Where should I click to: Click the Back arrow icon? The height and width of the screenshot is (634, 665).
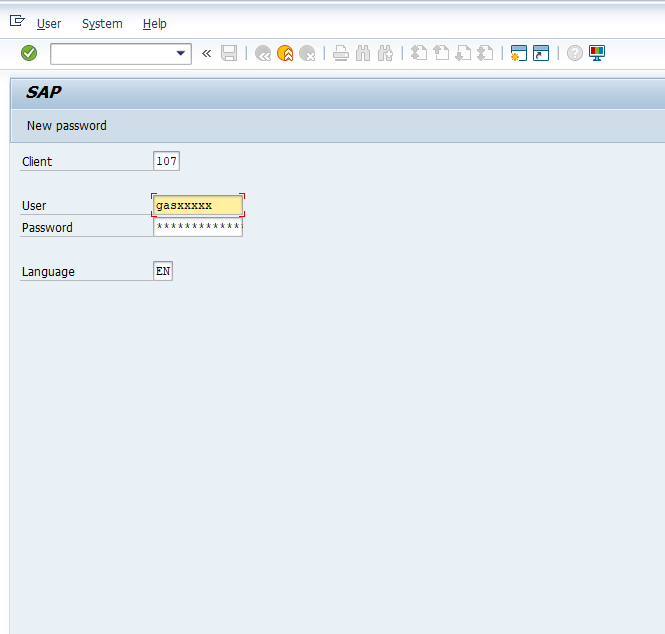coord(263,53)
